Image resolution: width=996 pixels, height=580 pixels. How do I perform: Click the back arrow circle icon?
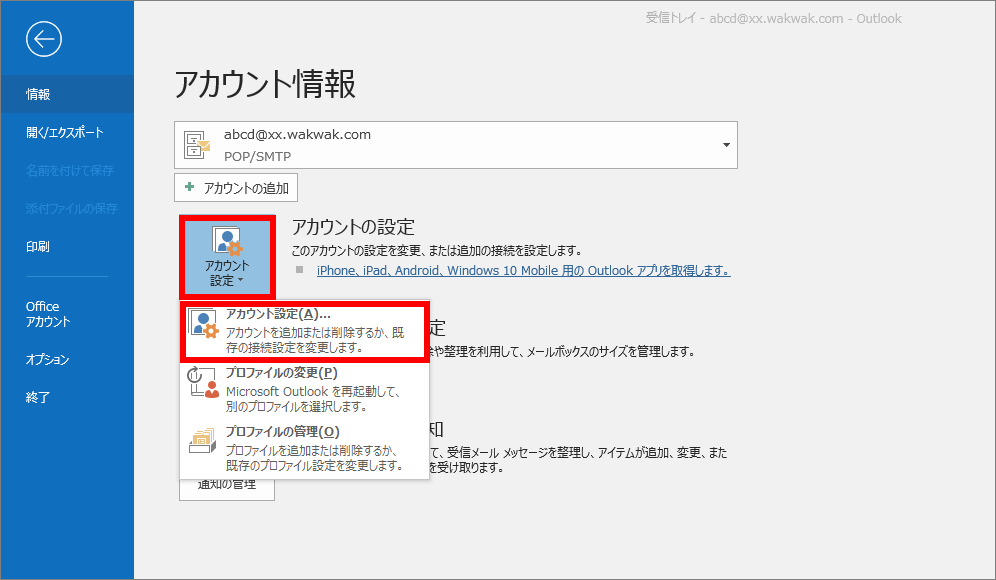(44, 39)
